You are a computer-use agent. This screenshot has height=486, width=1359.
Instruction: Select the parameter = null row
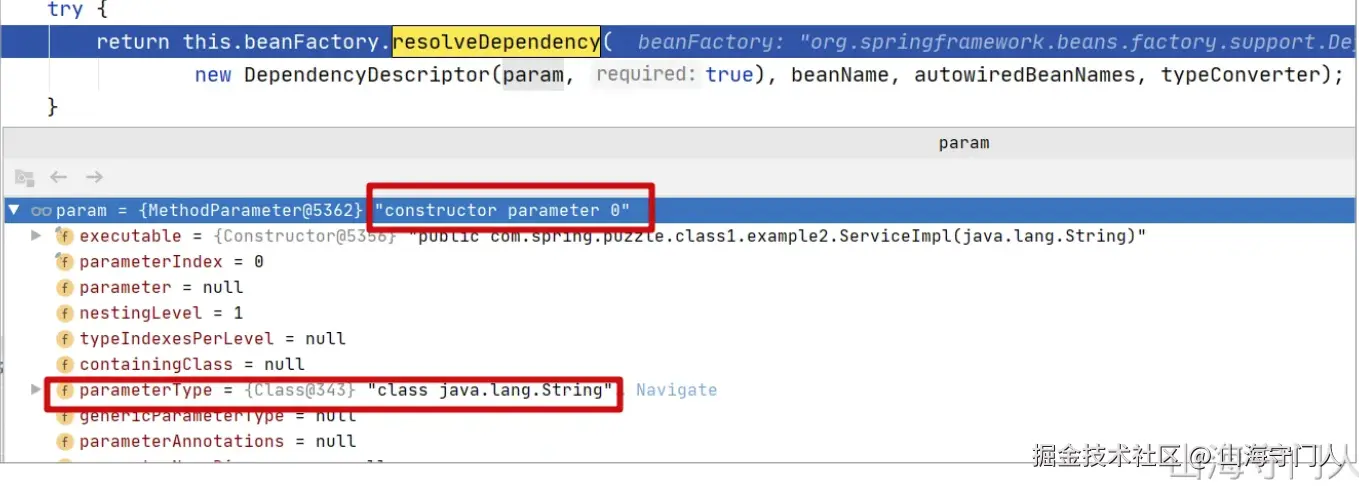[679, 287]
